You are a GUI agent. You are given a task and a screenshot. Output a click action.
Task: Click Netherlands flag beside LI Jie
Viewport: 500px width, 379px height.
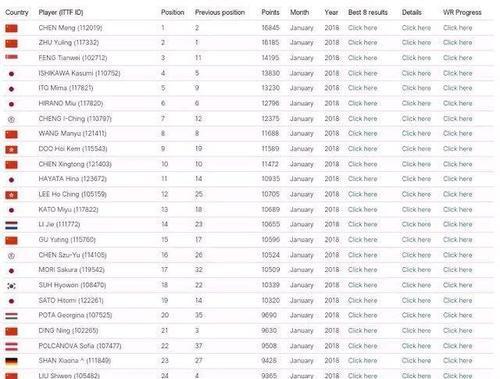tap(11, 226)
